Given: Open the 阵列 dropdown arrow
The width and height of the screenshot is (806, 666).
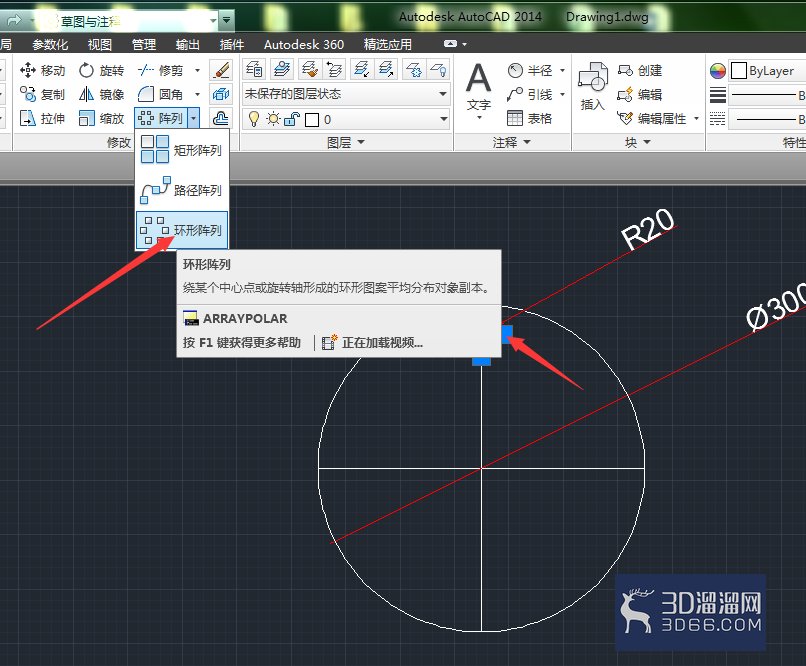Looking at the screenshot, I should coord(193,118).
